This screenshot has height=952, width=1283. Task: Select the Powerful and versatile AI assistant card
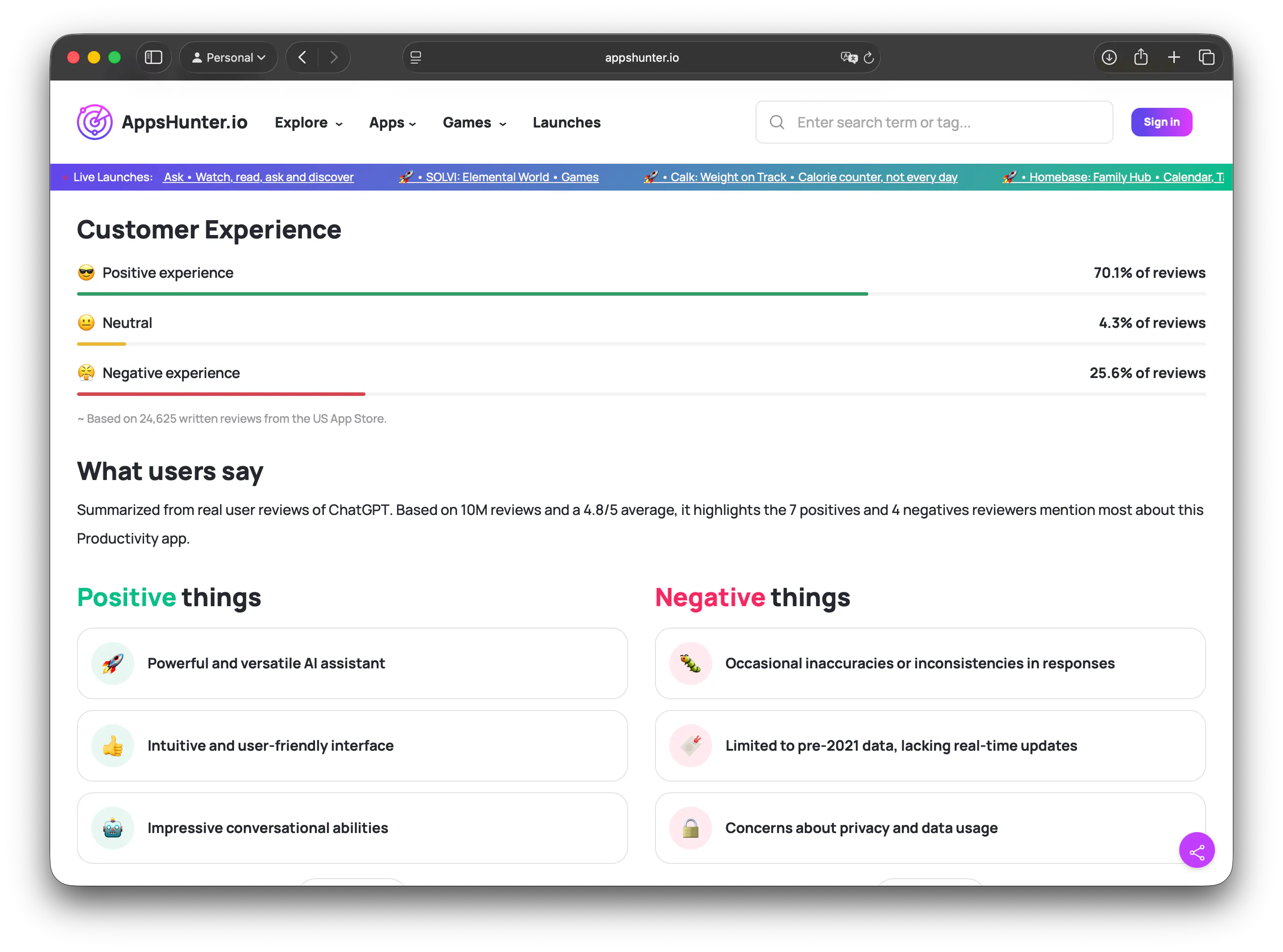pos(352,663)
